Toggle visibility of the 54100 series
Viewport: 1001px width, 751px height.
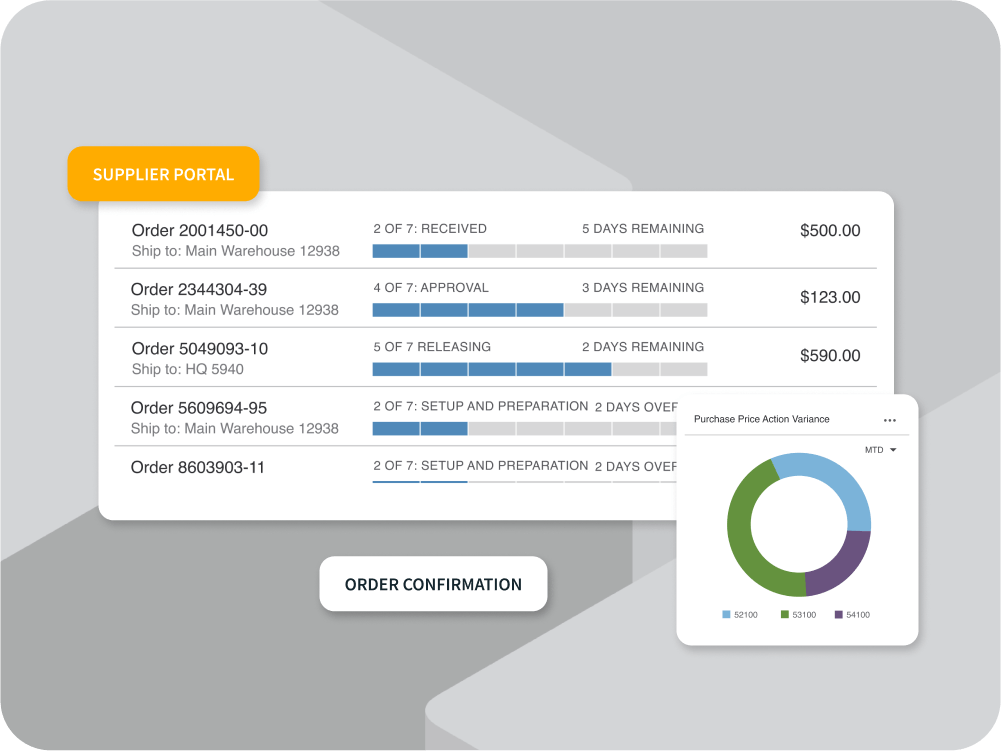tap(840, 614)
